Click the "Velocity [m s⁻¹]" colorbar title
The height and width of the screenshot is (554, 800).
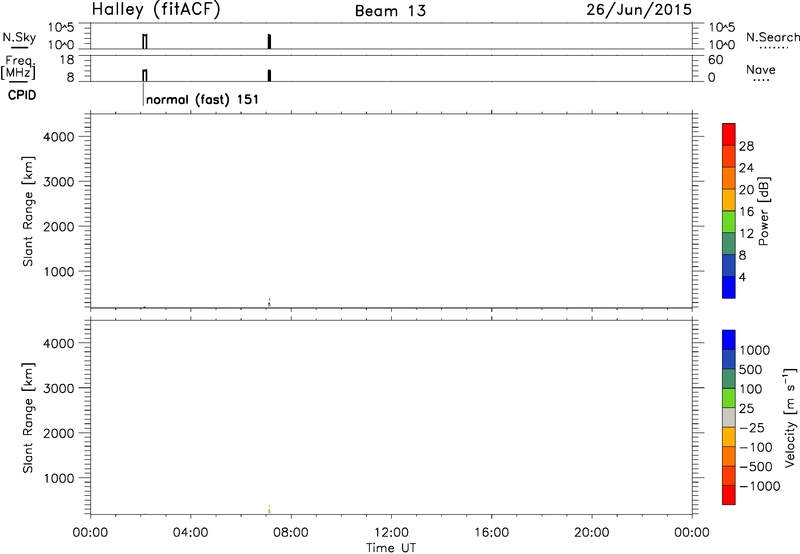point(789,417)
